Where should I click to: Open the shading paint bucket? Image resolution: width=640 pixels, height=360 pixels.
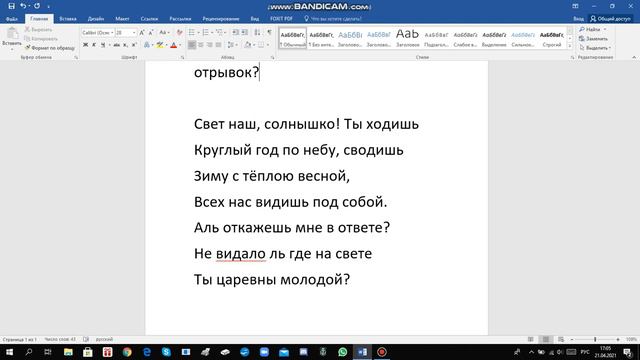248,45
